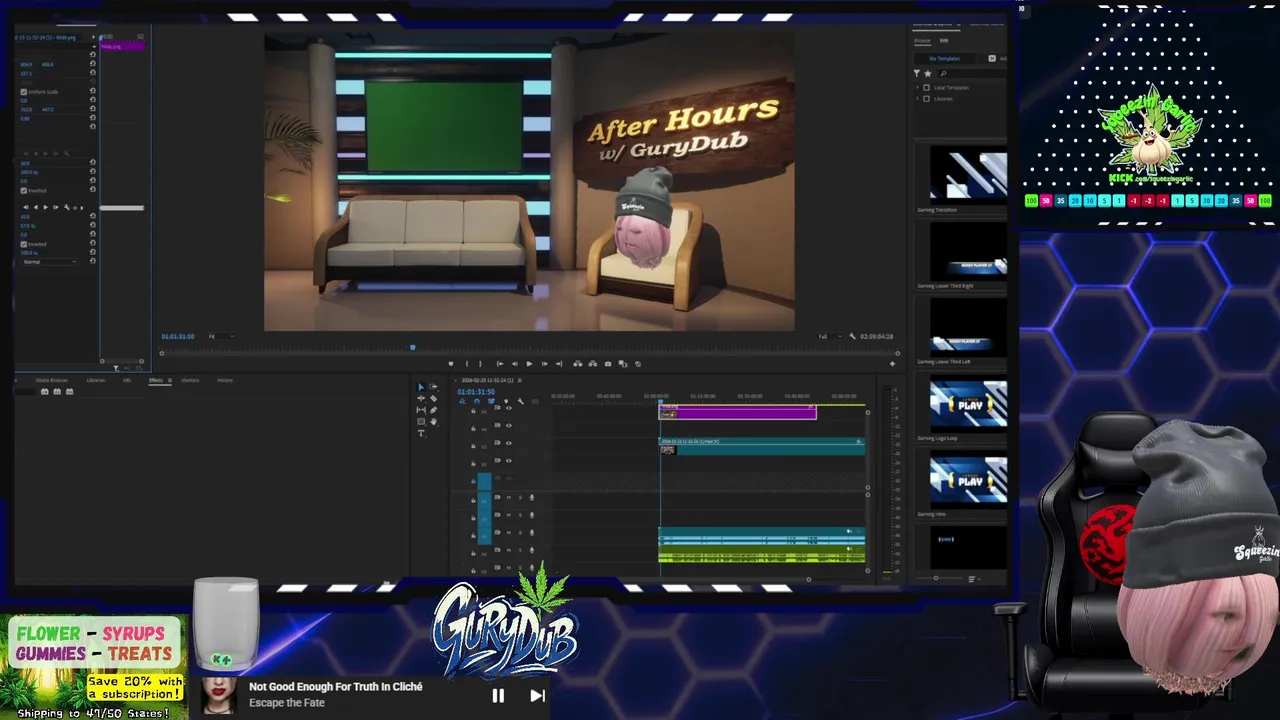Toggle eye visibility of top video track
Image resolution: width=1280 pixels, height=720 pixels.
[x=509, y=408]
